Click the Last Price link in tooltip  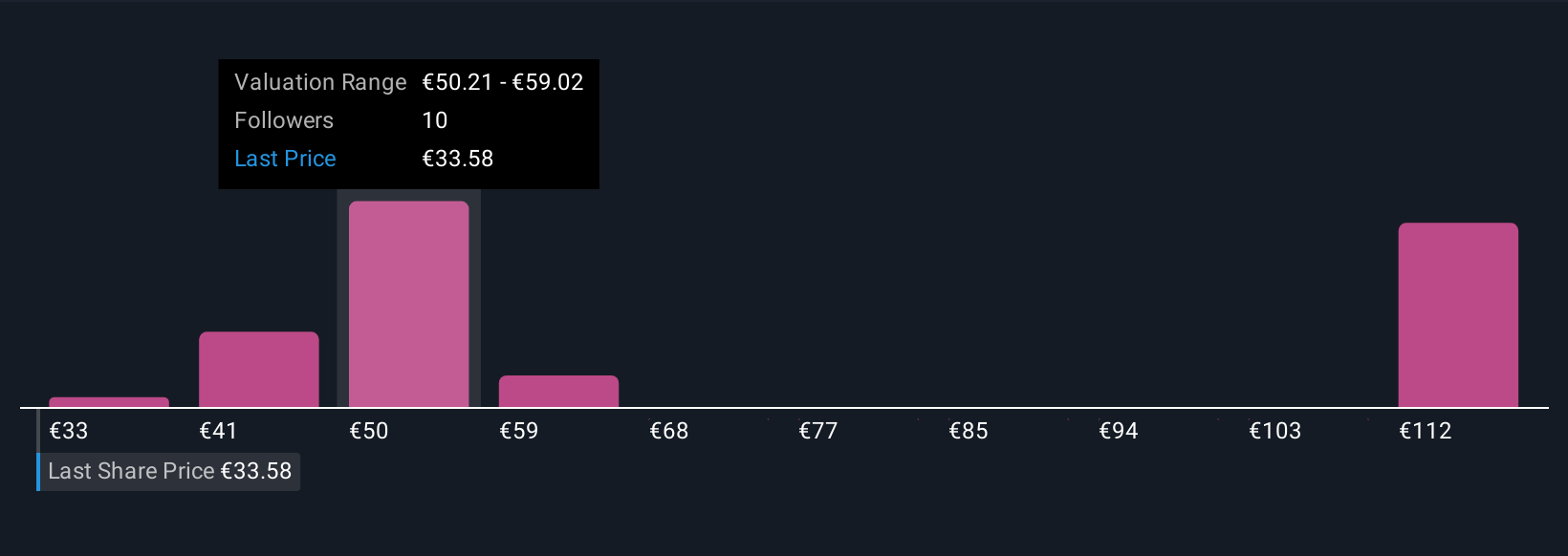pyautogui.click(x=285, y=159)
